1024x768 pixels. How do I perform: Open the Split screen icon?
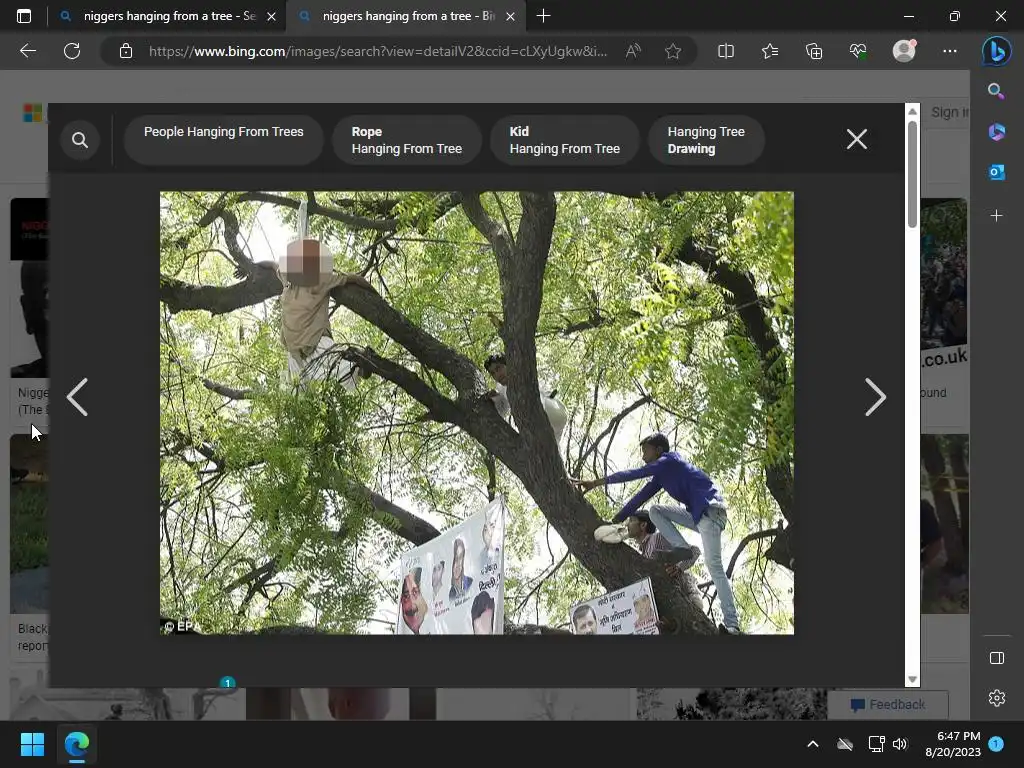[x=726, y=51]
